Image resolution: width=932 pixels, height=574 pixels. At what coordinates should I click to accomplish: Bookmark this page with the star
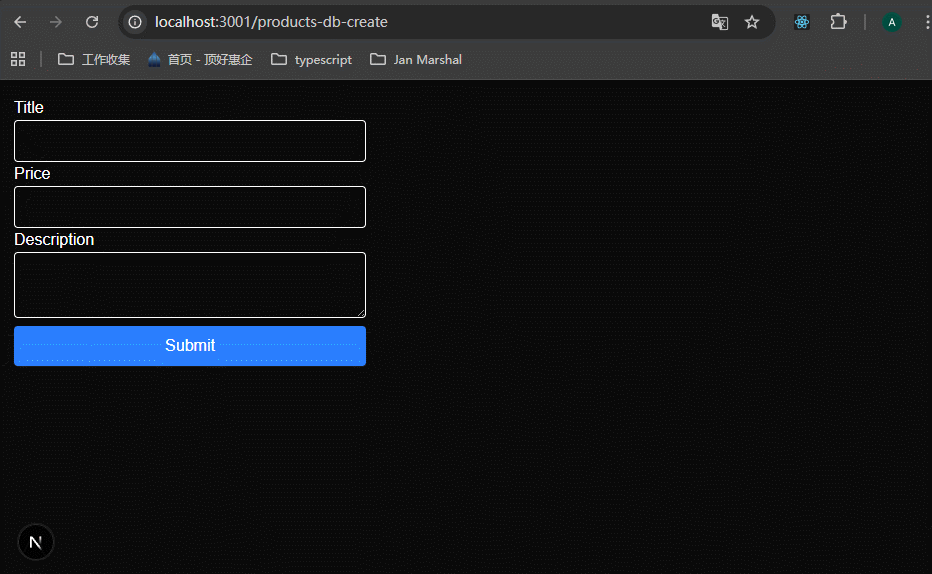point(752,22)
